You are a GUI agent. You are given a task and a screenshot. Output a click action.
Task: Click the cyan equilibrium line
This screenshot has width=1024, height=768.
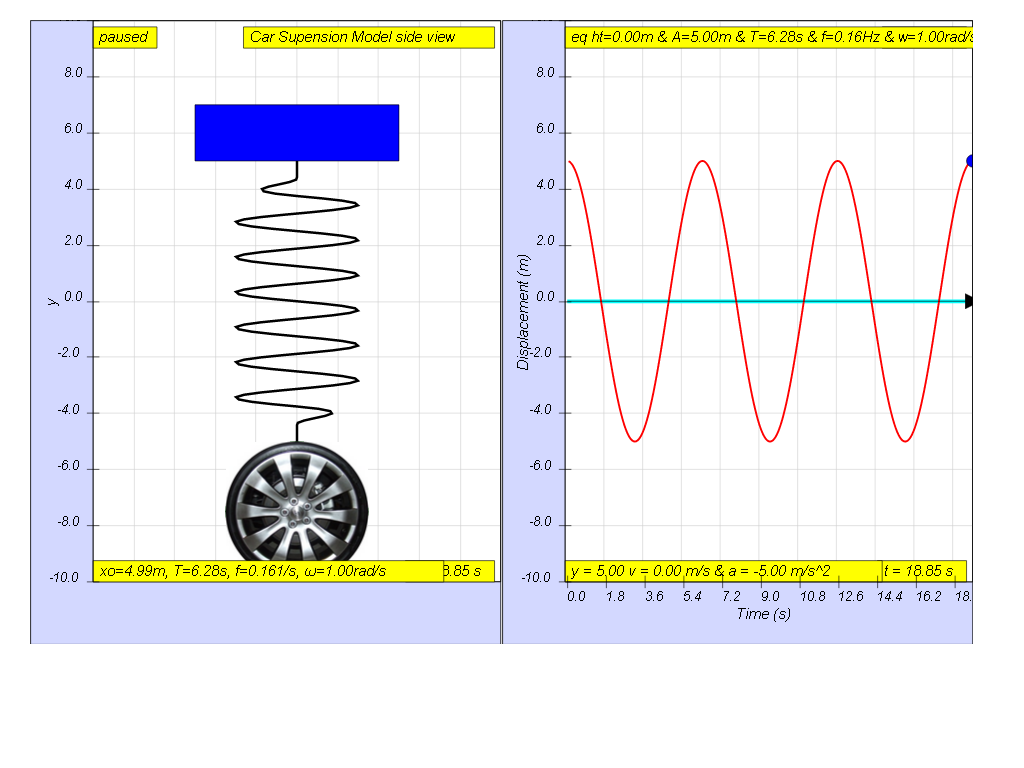[x=766, y=301]
